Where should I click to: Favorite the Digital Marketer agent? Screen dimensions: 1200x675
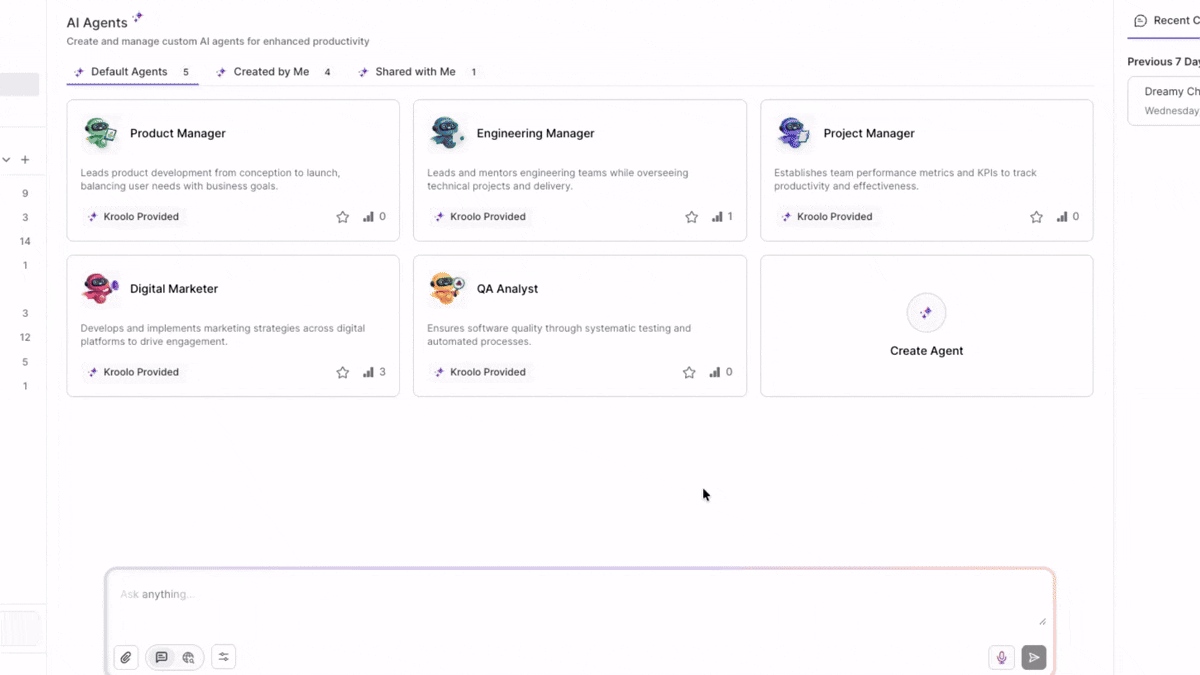(x=343, y=371)
